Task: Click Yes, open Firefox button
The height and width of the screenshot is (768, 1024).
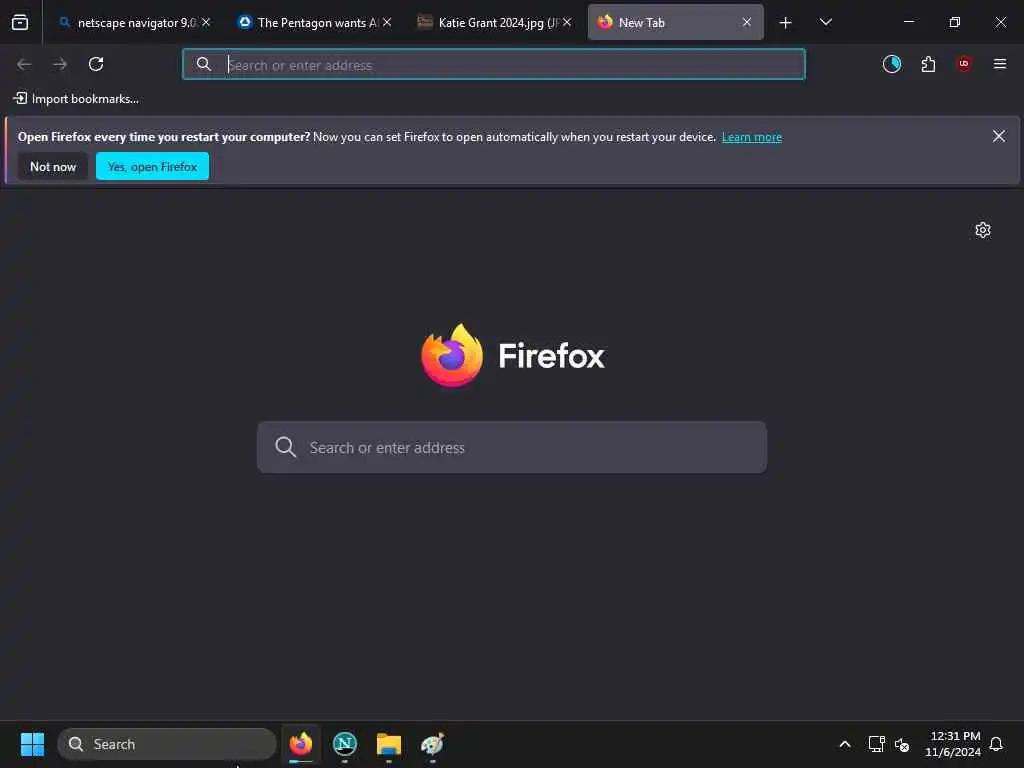Action: point(152,167)
